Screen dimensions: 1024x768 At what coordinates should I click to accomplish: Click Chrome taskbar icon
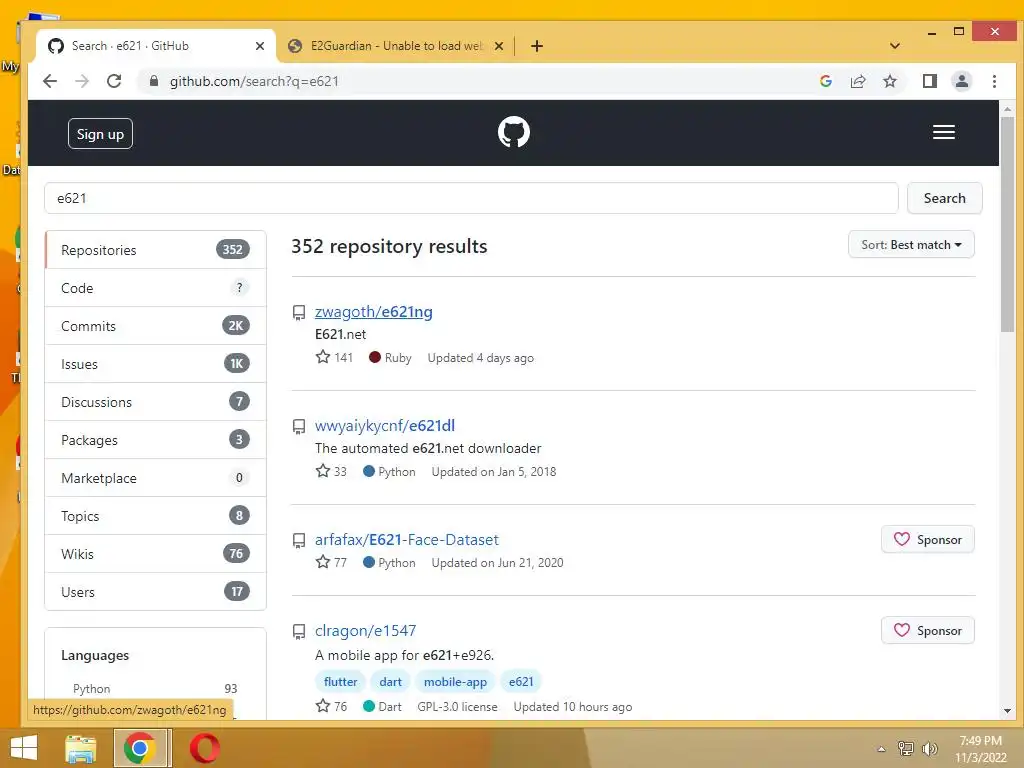click(140, 748)
